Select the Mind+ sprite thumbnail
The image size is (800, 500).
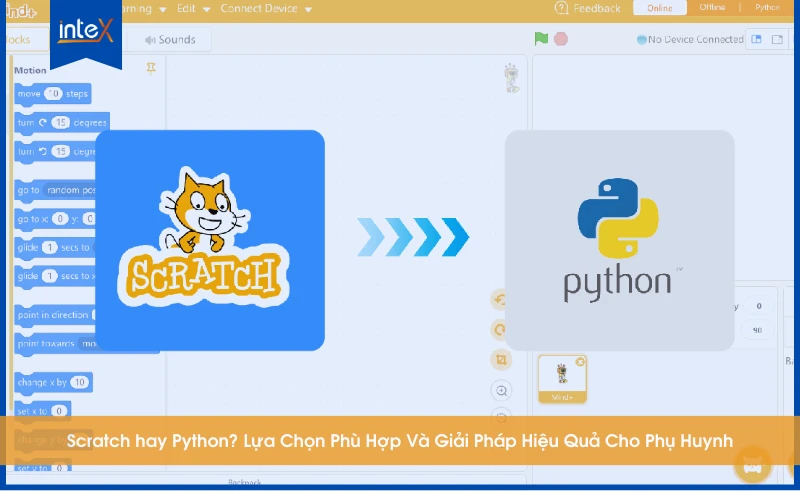(x=562, y=379)
